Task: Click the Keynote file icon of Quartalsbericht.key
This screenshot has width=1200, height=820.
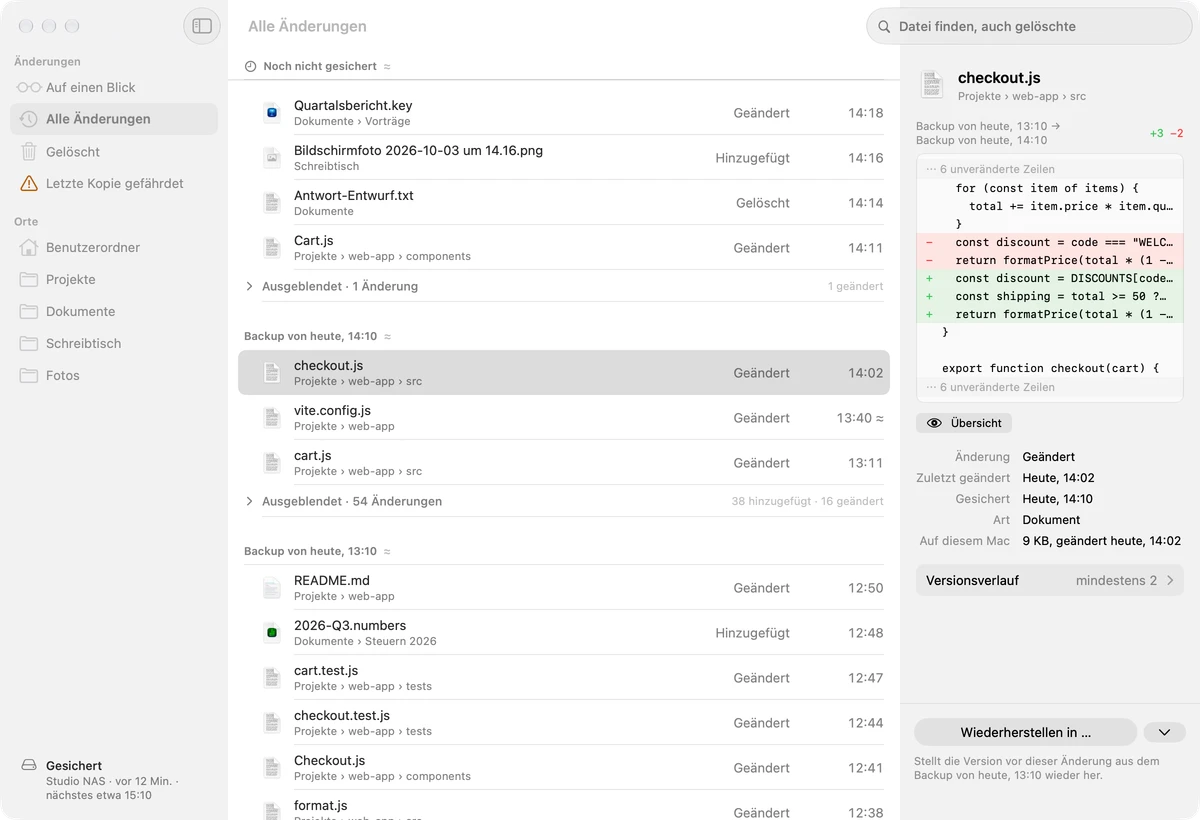Action: (271, 113)
